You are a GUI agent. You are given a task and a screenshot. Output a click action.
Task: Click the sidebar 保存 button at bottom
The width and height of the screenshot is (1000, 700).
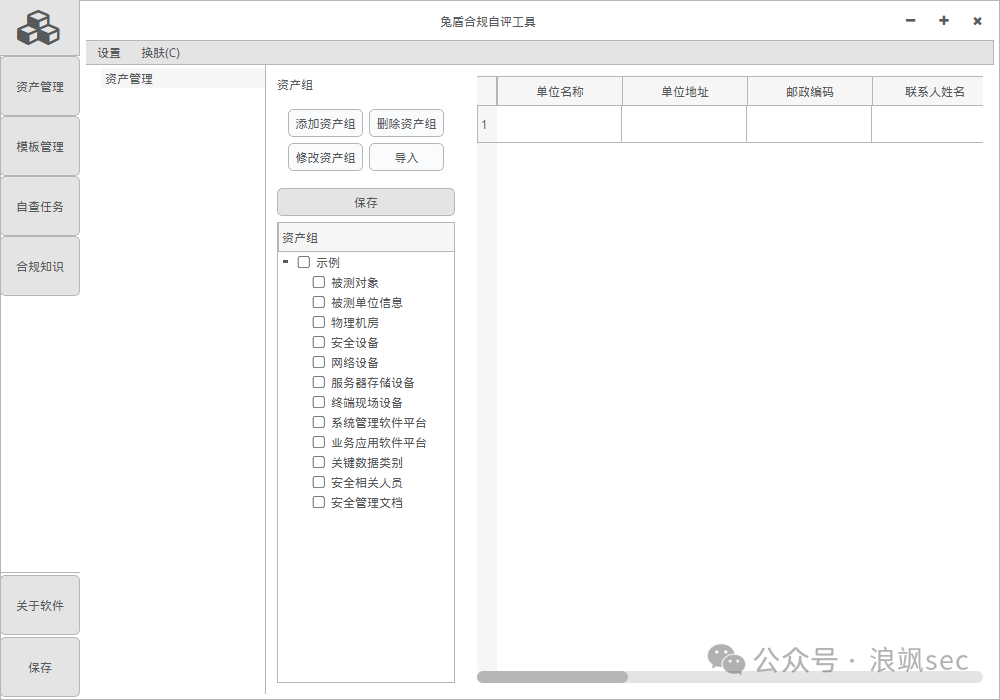click(40, 667)
